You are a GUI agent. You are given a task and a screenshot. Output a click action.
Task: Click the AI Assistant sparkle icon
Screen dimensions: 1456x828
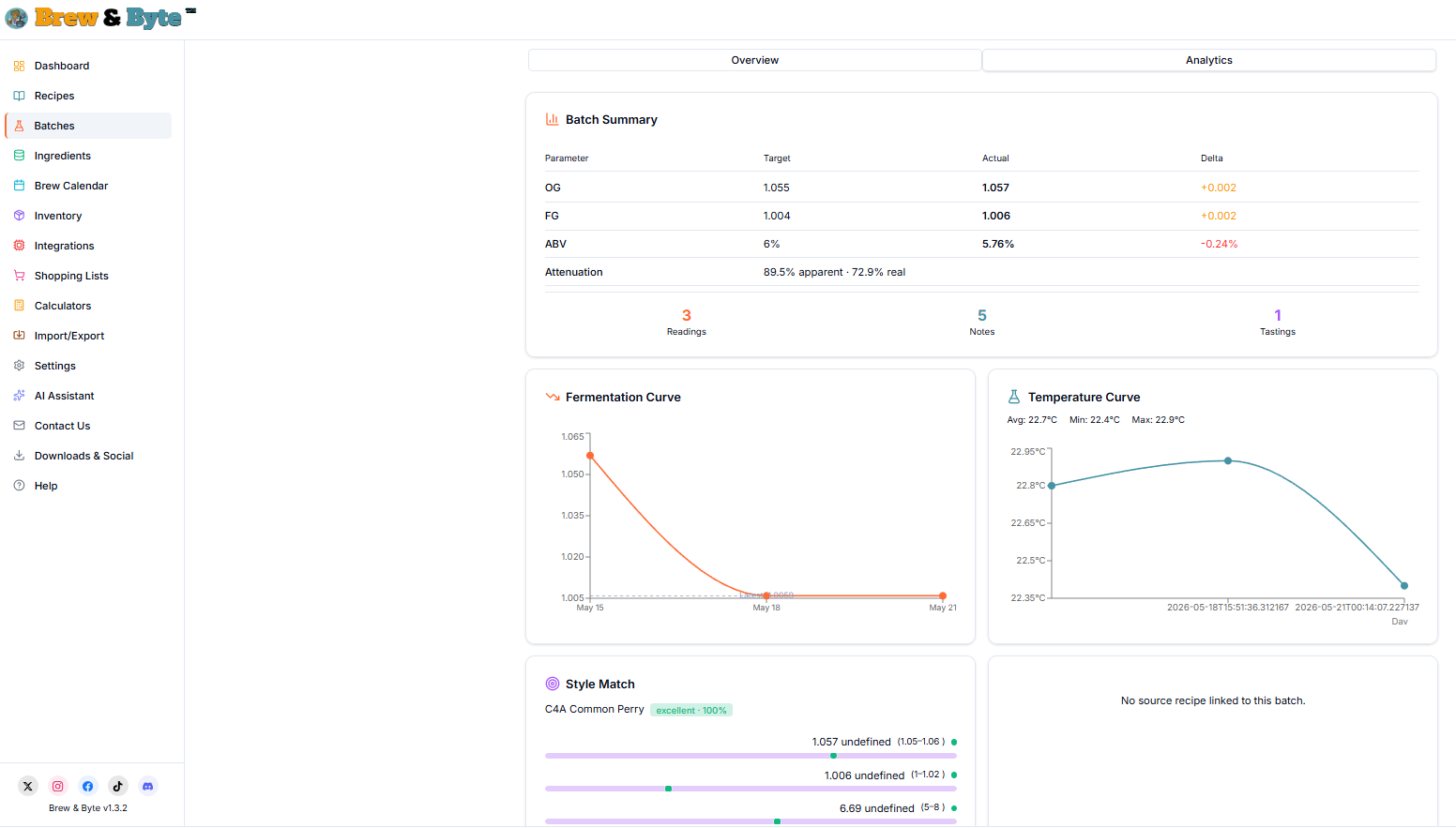click(19, 396)
